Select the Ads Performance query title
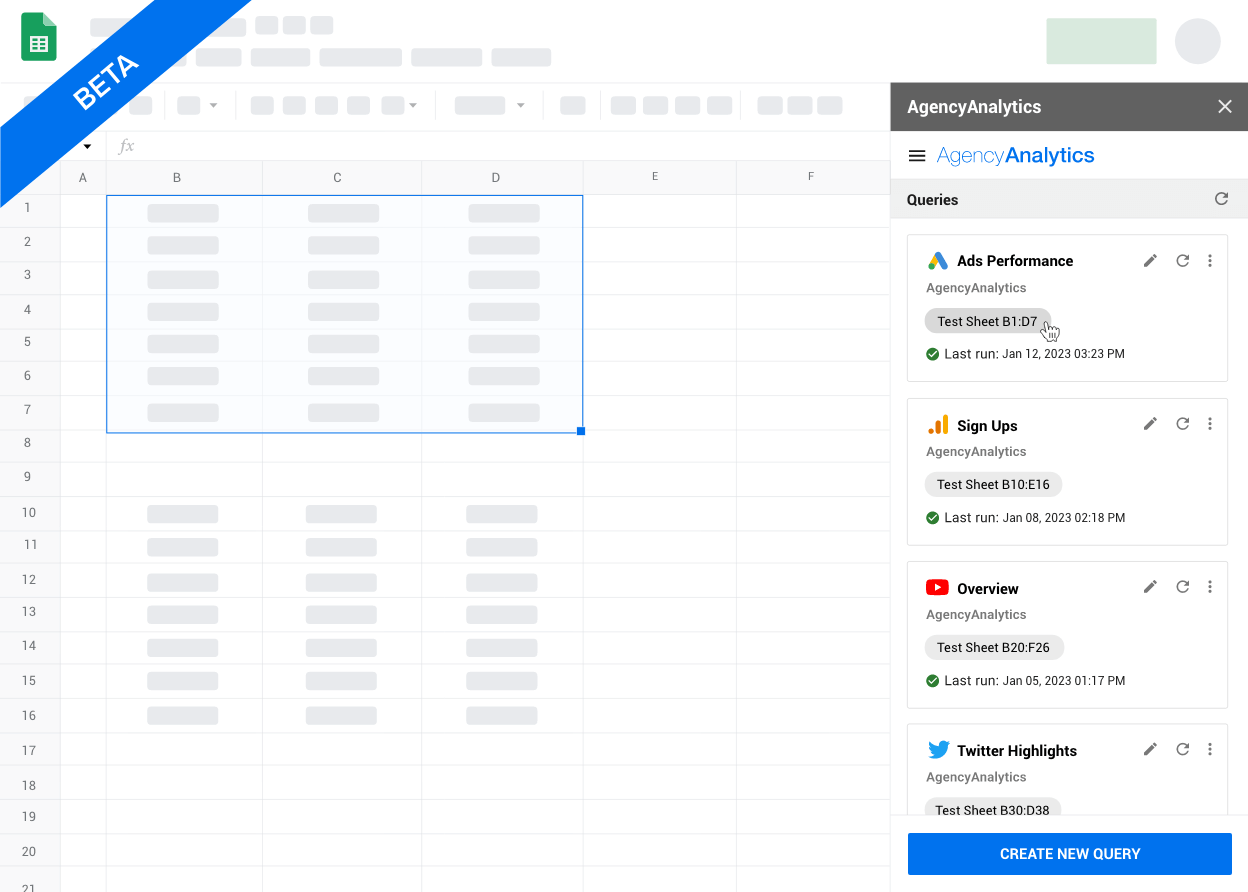 coord(1015,261)
